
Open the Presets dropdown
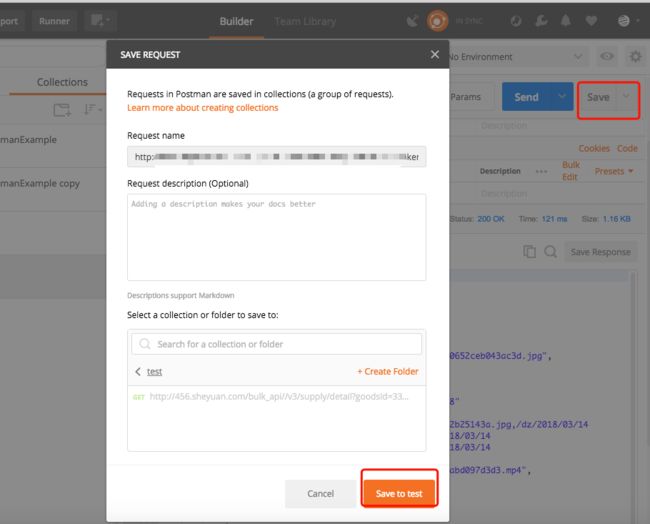point(614,171)
